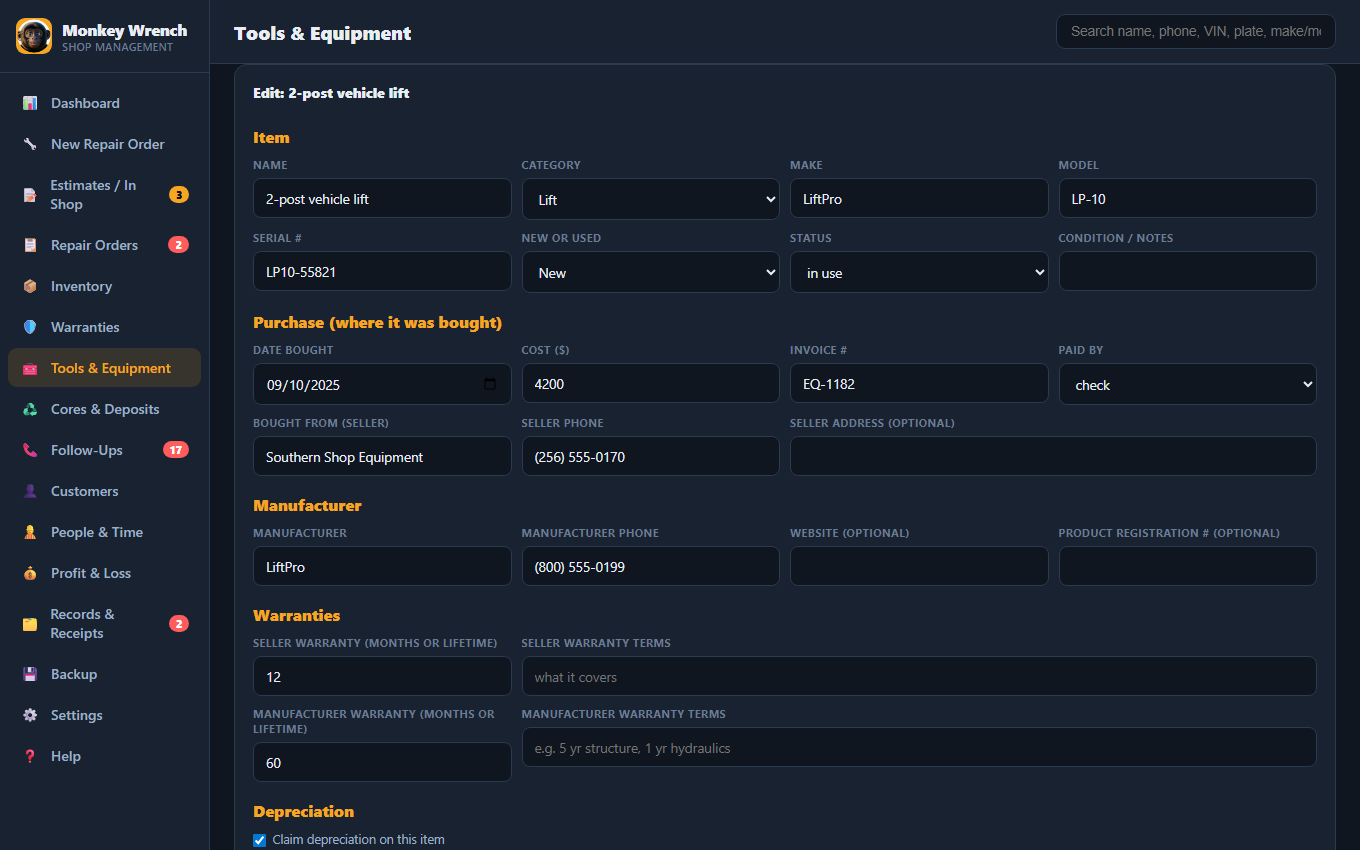Click the Records & Receipts folder icon
The image size is (1360, 850).
tap(30, 624)
